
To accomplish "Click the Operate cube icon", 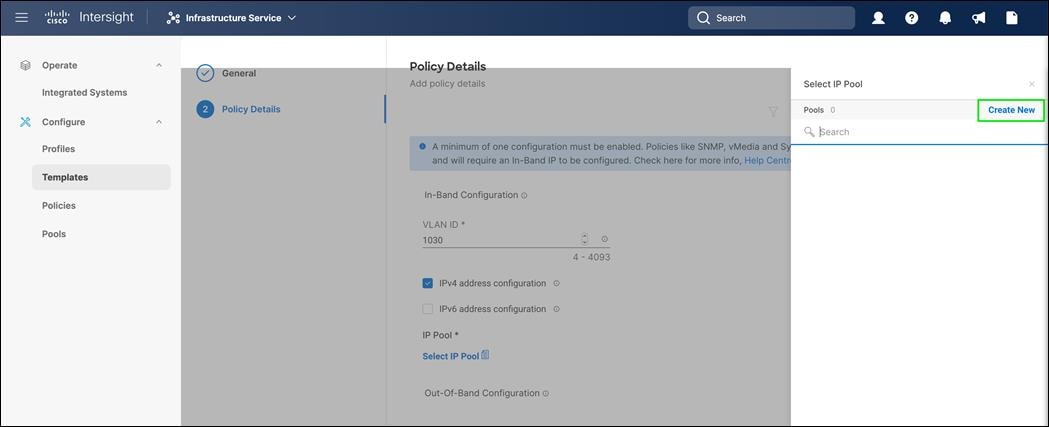I will pyautogui.click(x=25, y=65).
